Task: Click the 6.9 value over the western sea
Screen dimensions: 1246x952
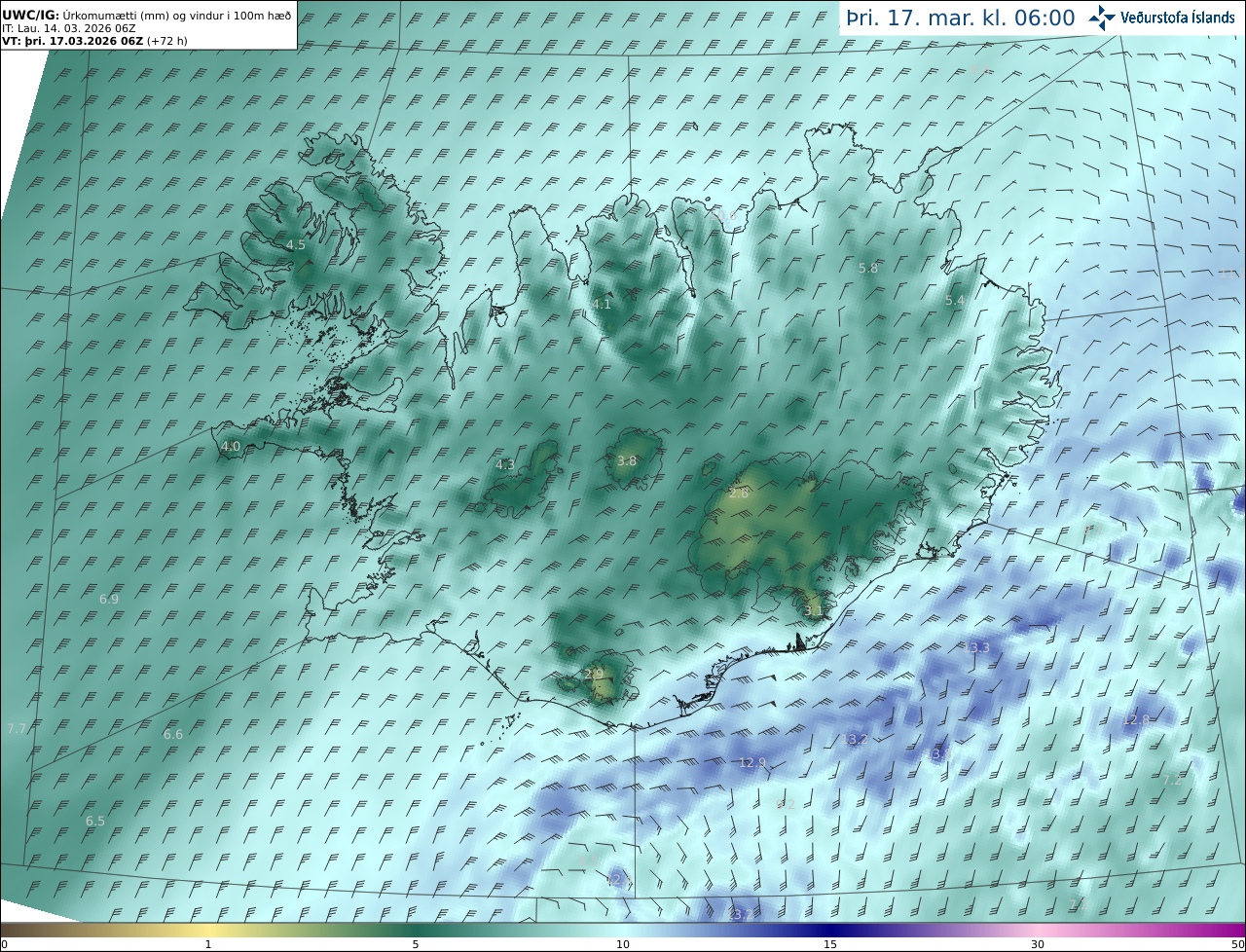Action: [109, 600]
